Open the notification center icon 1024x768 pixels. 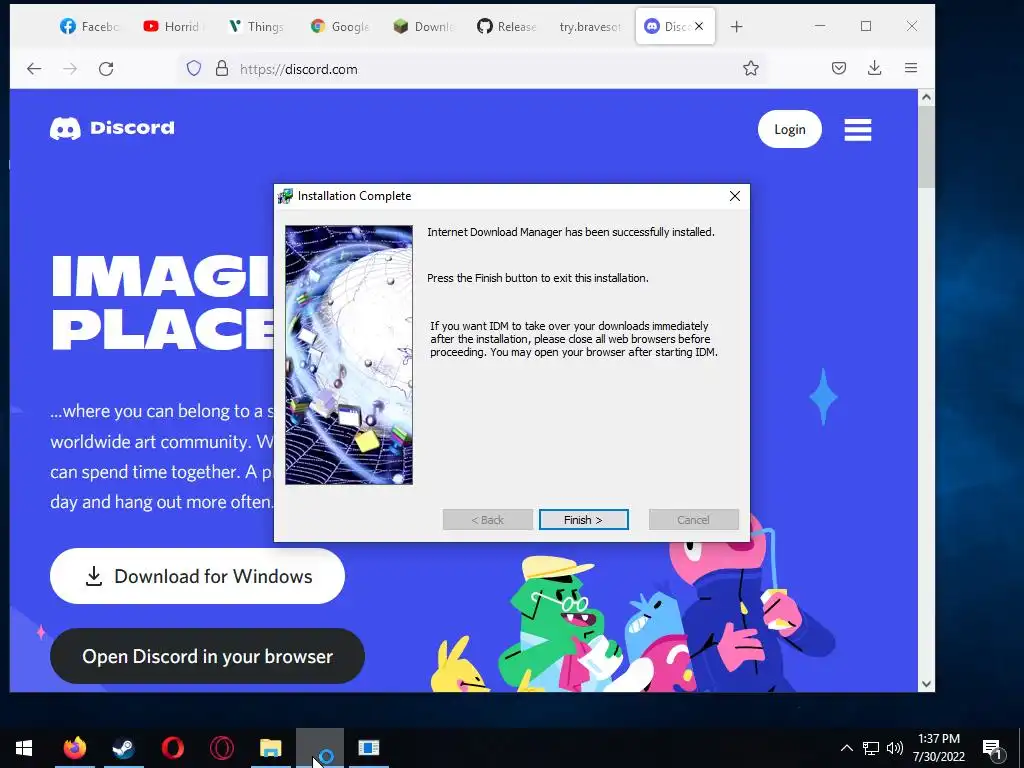[x=993, y=748]
